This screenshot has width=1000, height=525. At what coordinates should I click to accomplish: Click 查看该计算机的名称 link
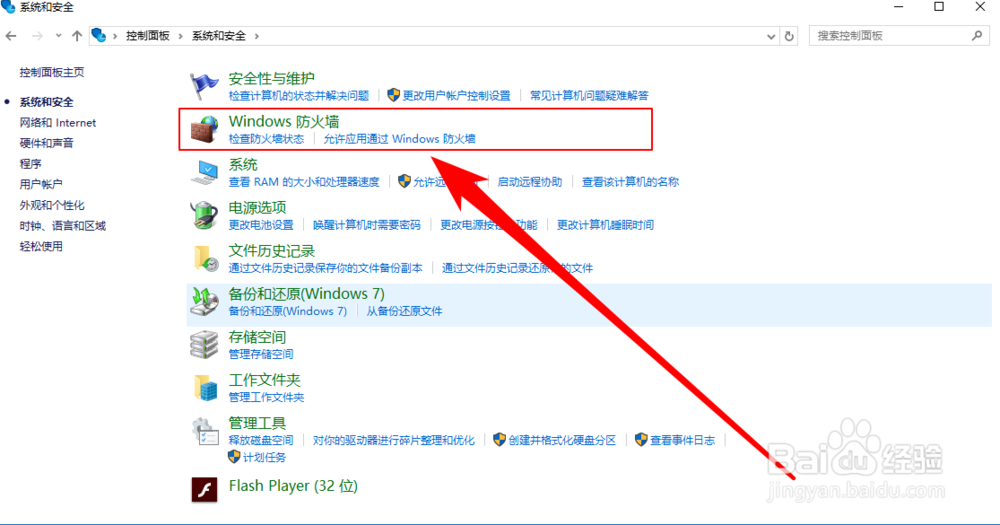[x=630, y=182]
